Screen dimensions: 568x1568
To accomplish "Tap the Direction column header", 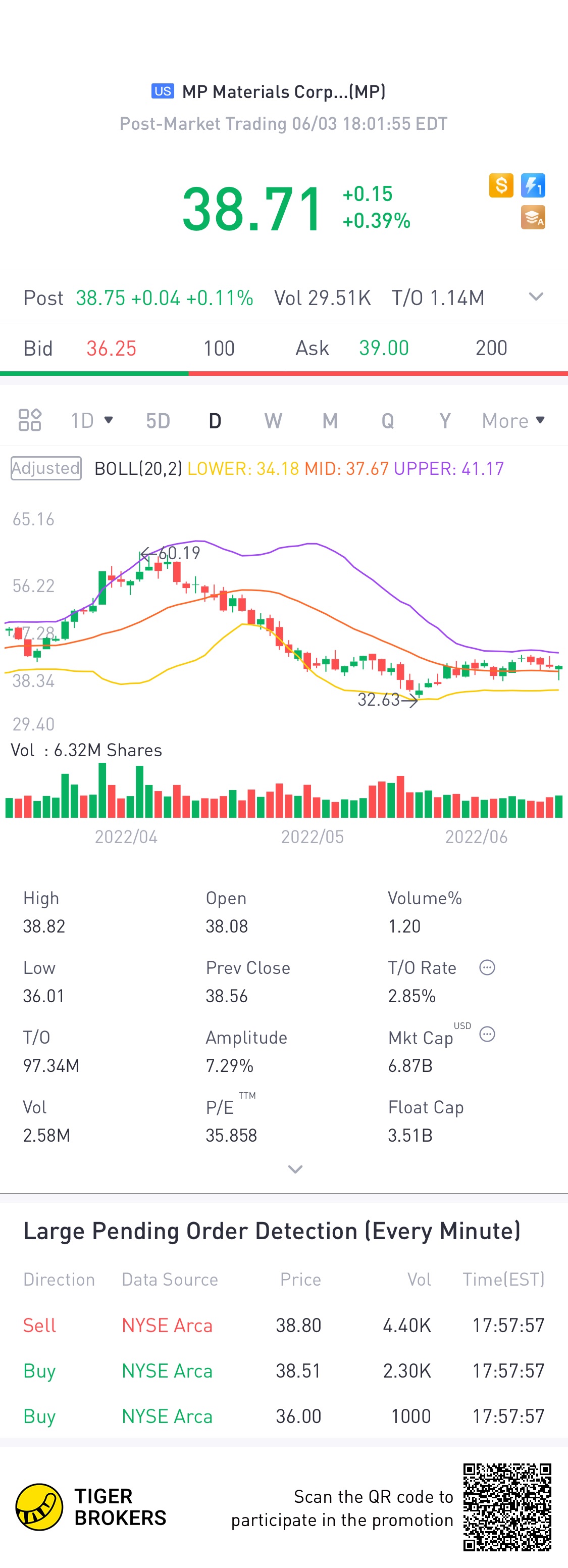I will (59, 1280).
